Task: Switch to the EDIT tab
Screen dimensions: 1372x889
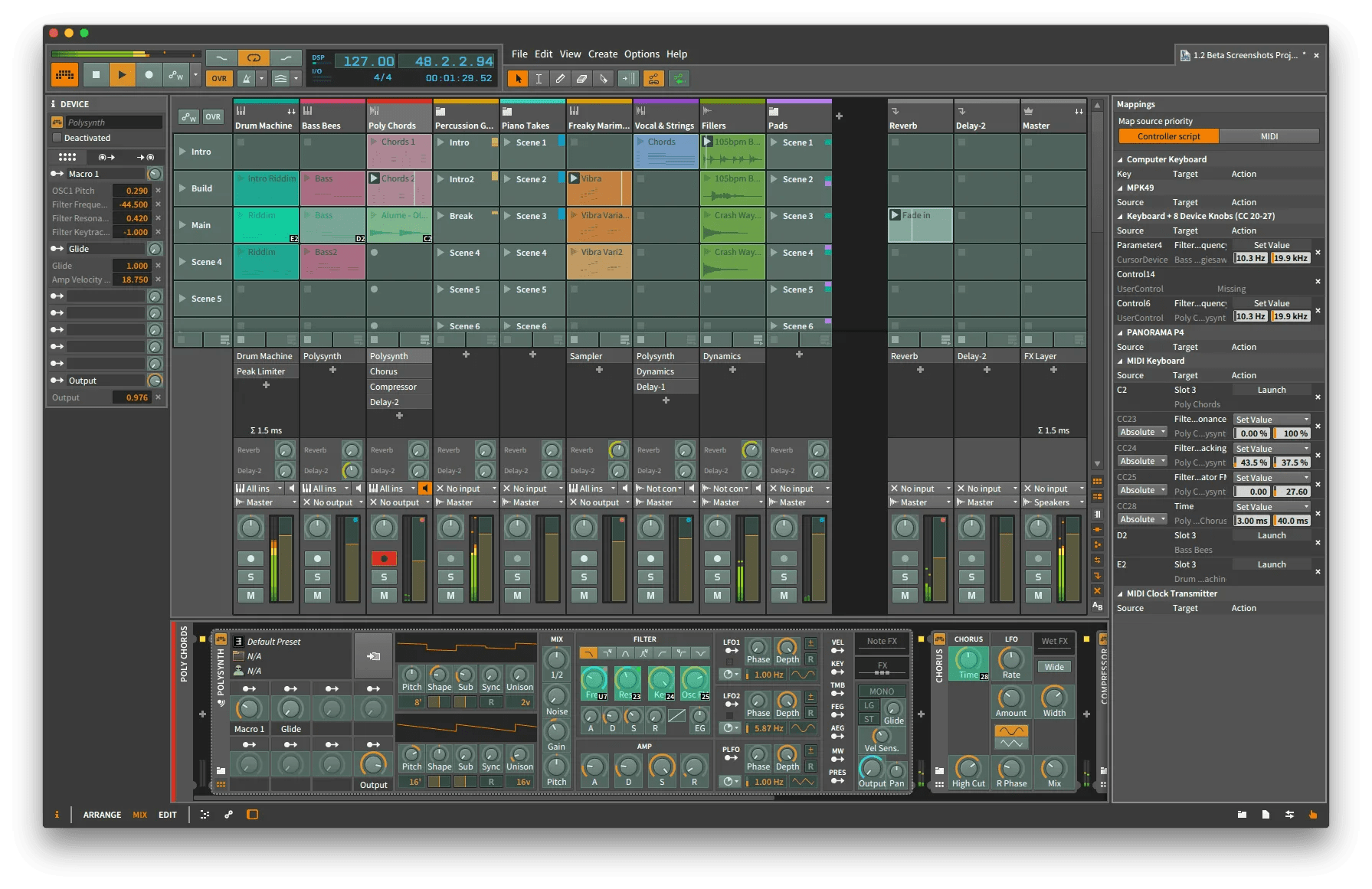Action: [x=168, y=815]
